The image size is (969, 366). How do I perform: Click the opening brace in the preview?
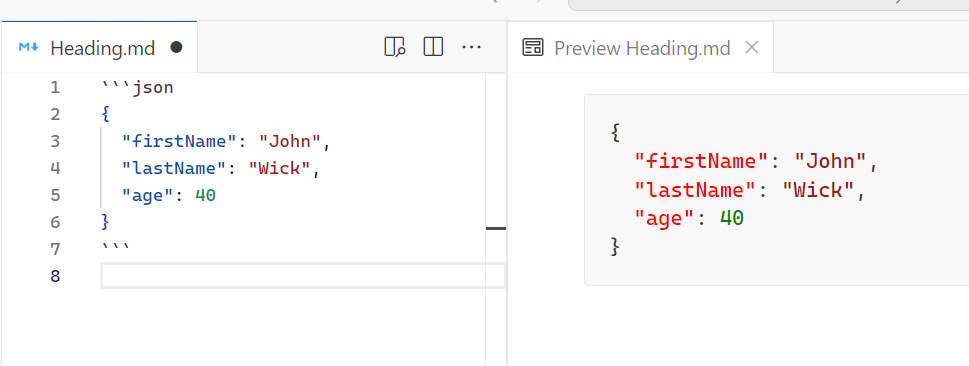(615, 133)
